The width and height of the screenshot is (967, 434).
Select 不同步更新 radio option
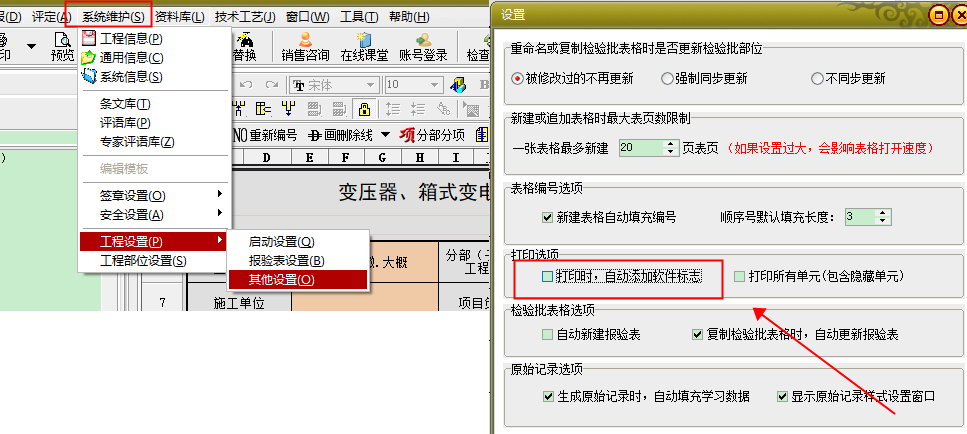(x=848, y=79)
